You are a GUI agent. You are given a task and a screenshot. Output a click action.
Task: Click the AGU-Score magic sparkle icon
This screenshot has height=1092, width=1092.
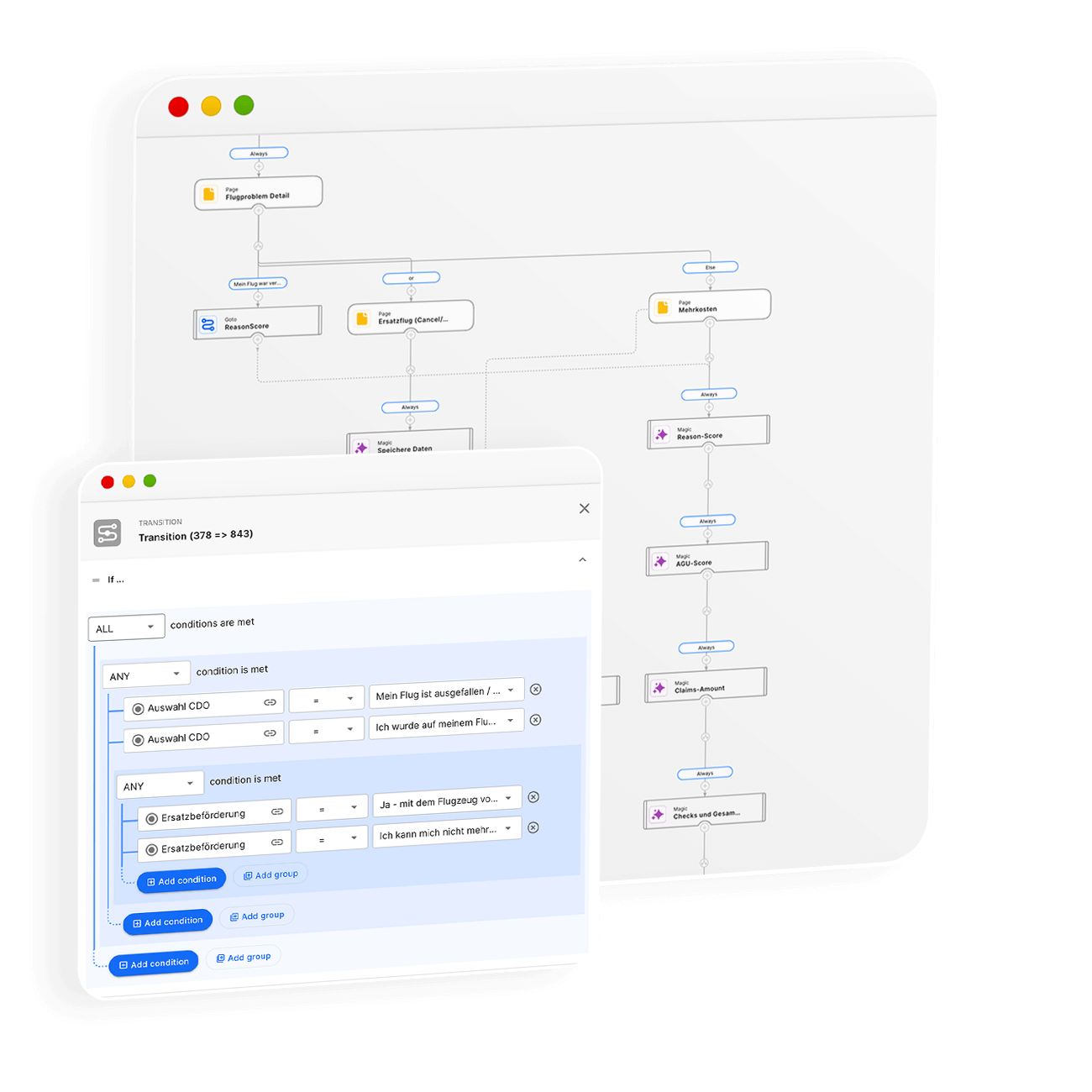pyautogui.click(x=660, y=561)
